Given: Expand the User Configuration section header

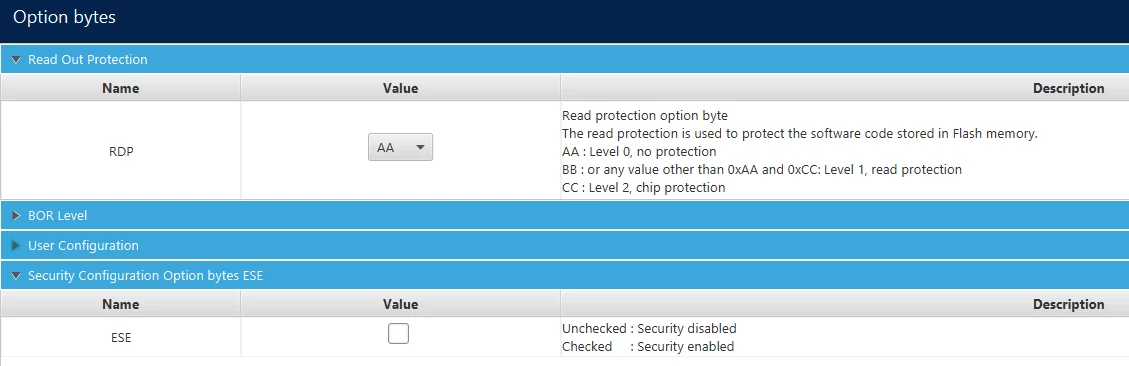Looking at the screenshot, I should pos(564,246).
